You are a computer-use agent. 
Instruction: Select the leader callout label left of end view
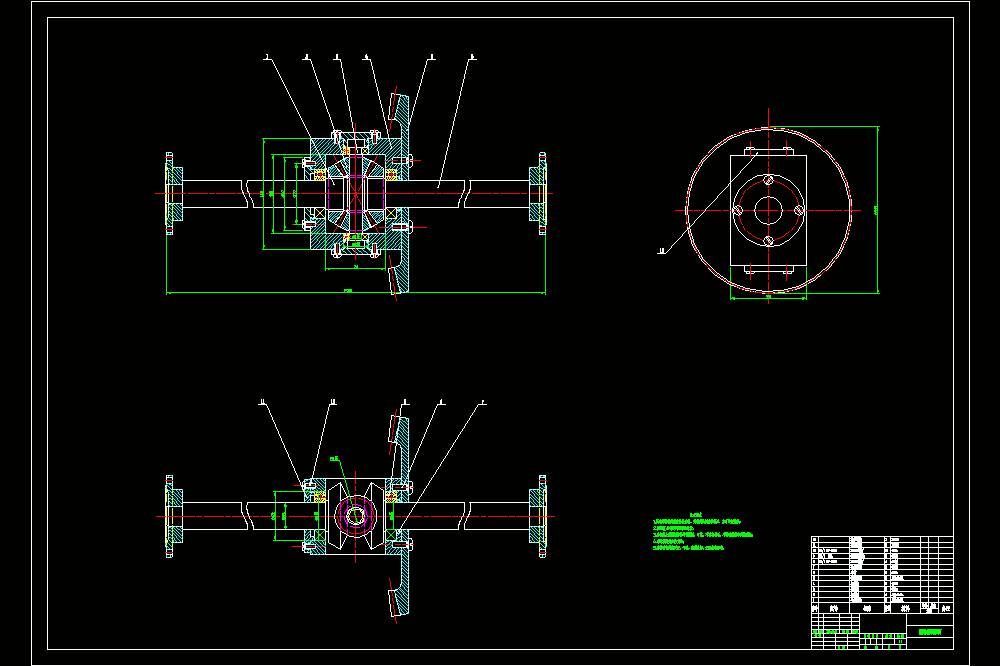tap(661, 251)
